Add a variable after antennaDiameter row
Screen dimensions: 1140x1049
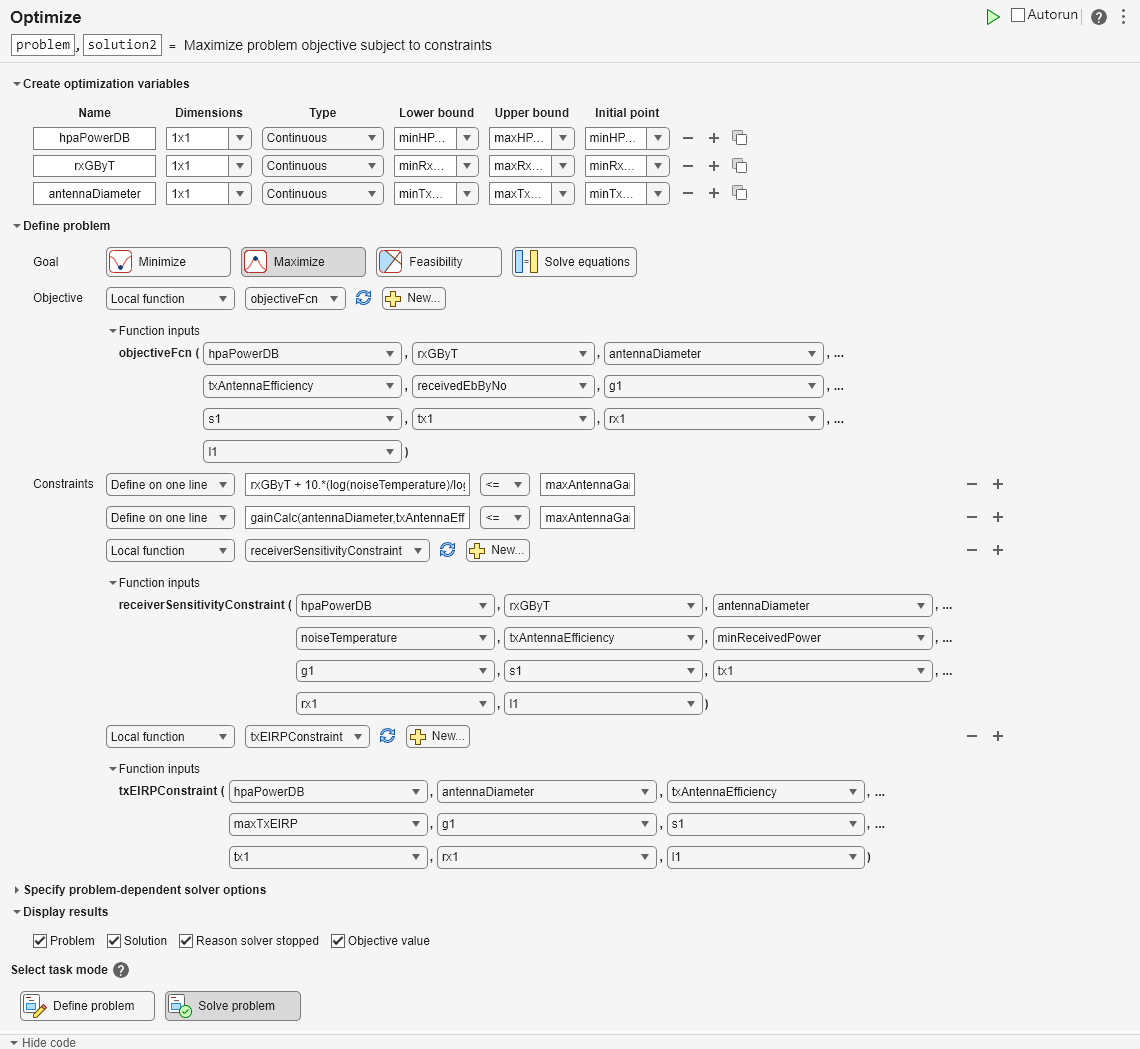(714, 194)
